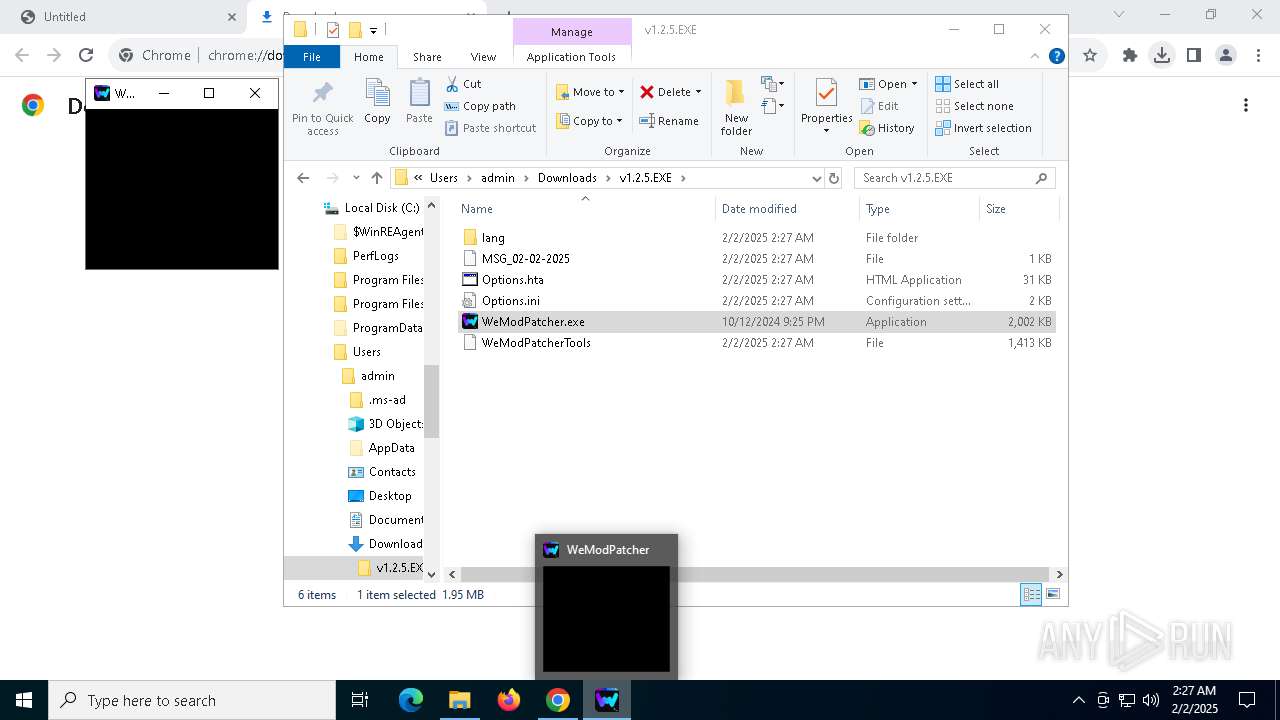Open Windows Start menu

[24, 700]
